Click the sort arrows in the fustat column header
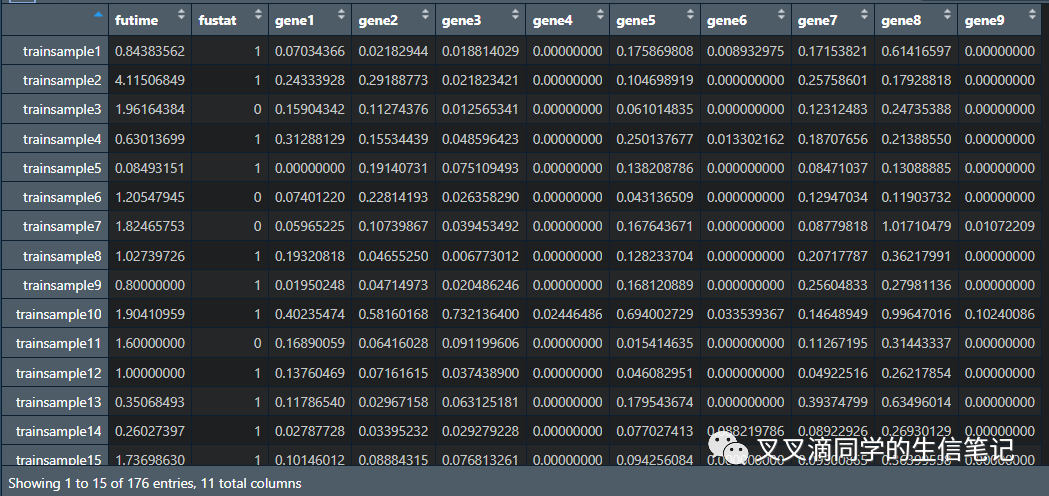This screenshot has width=1049, height=496. click(x=259, y=15)
